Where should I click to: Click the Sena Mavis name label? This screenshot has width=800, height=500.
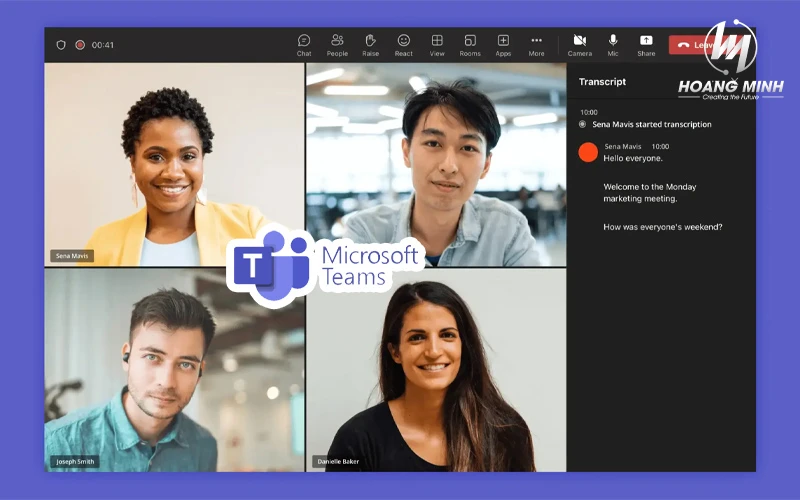(x=72, y=256)
